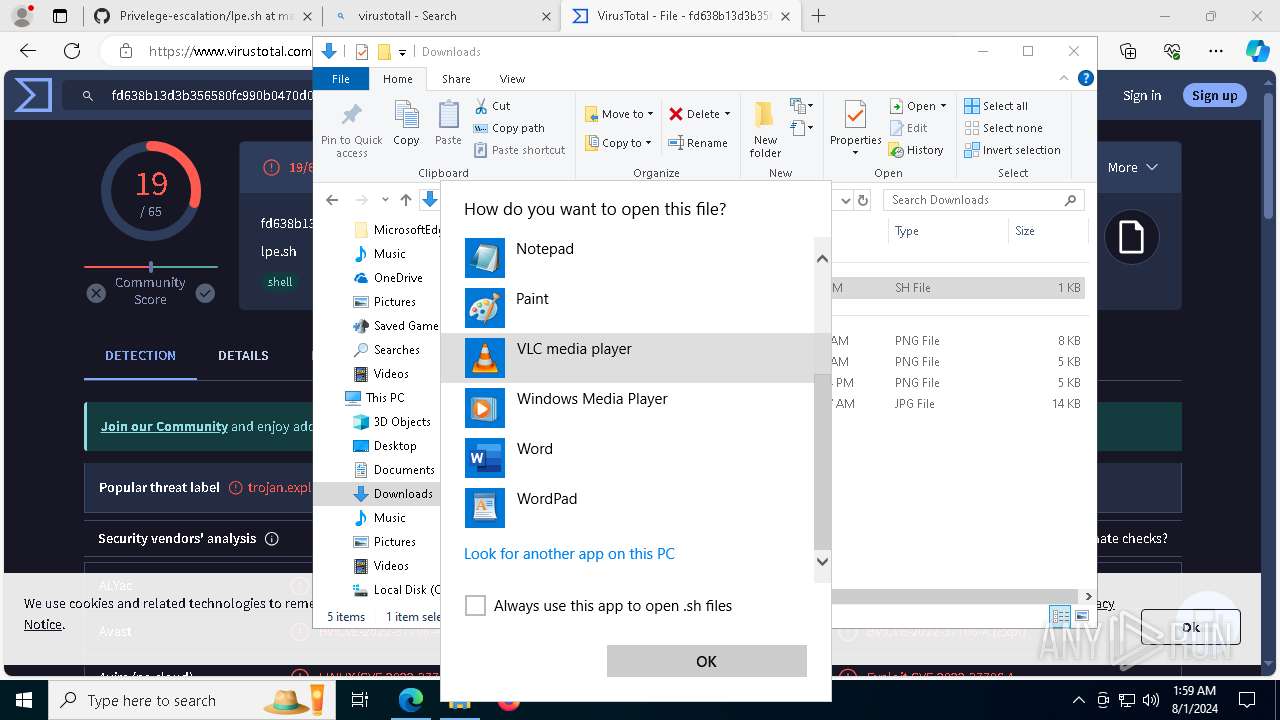This screenshot has width=1280, height=720.
Task: Pick VLC media player from list
Action: [x=627, y=358]
